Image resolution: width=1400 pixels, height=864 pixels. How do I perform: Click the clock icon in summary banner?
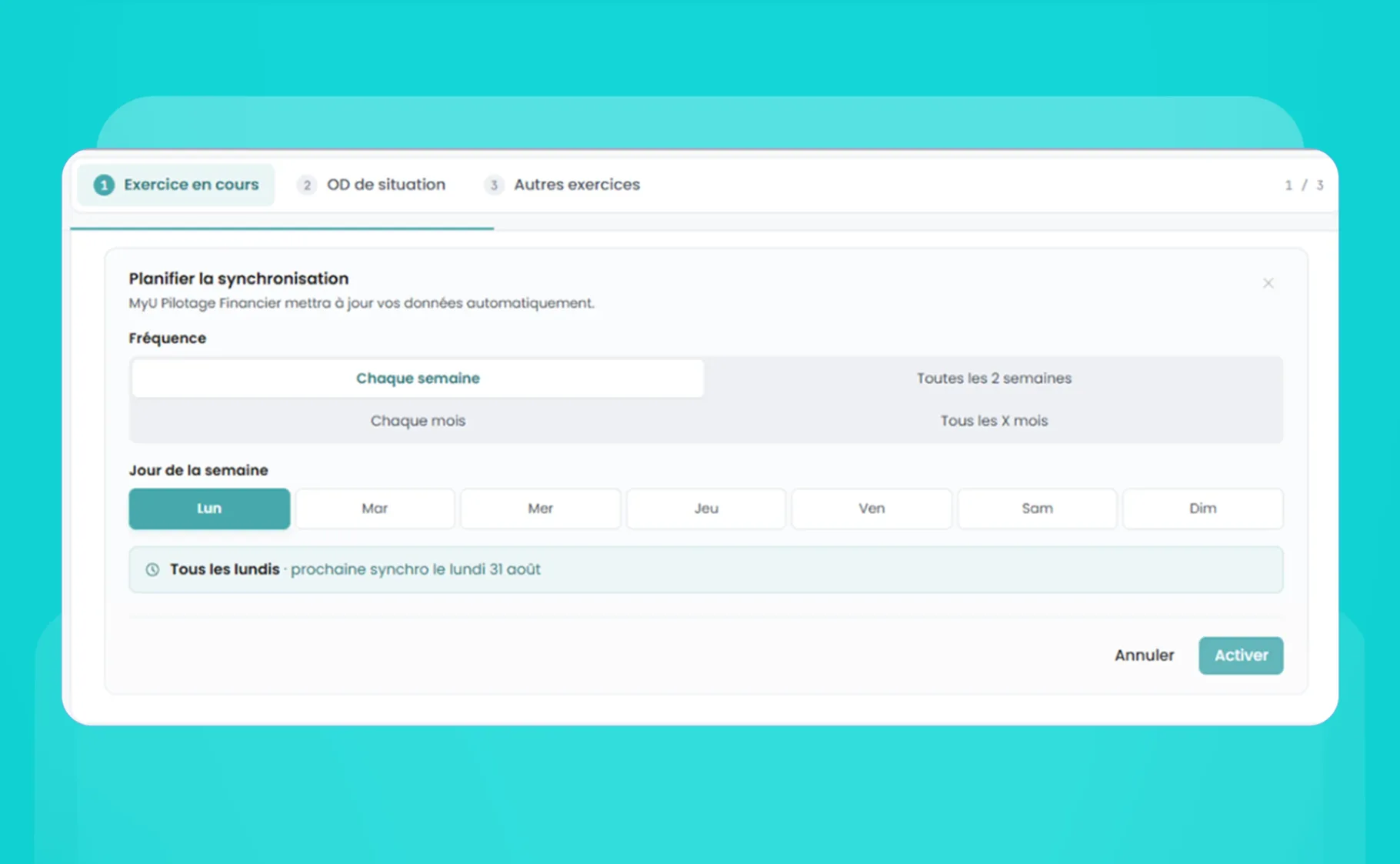[x=152, y=569]
